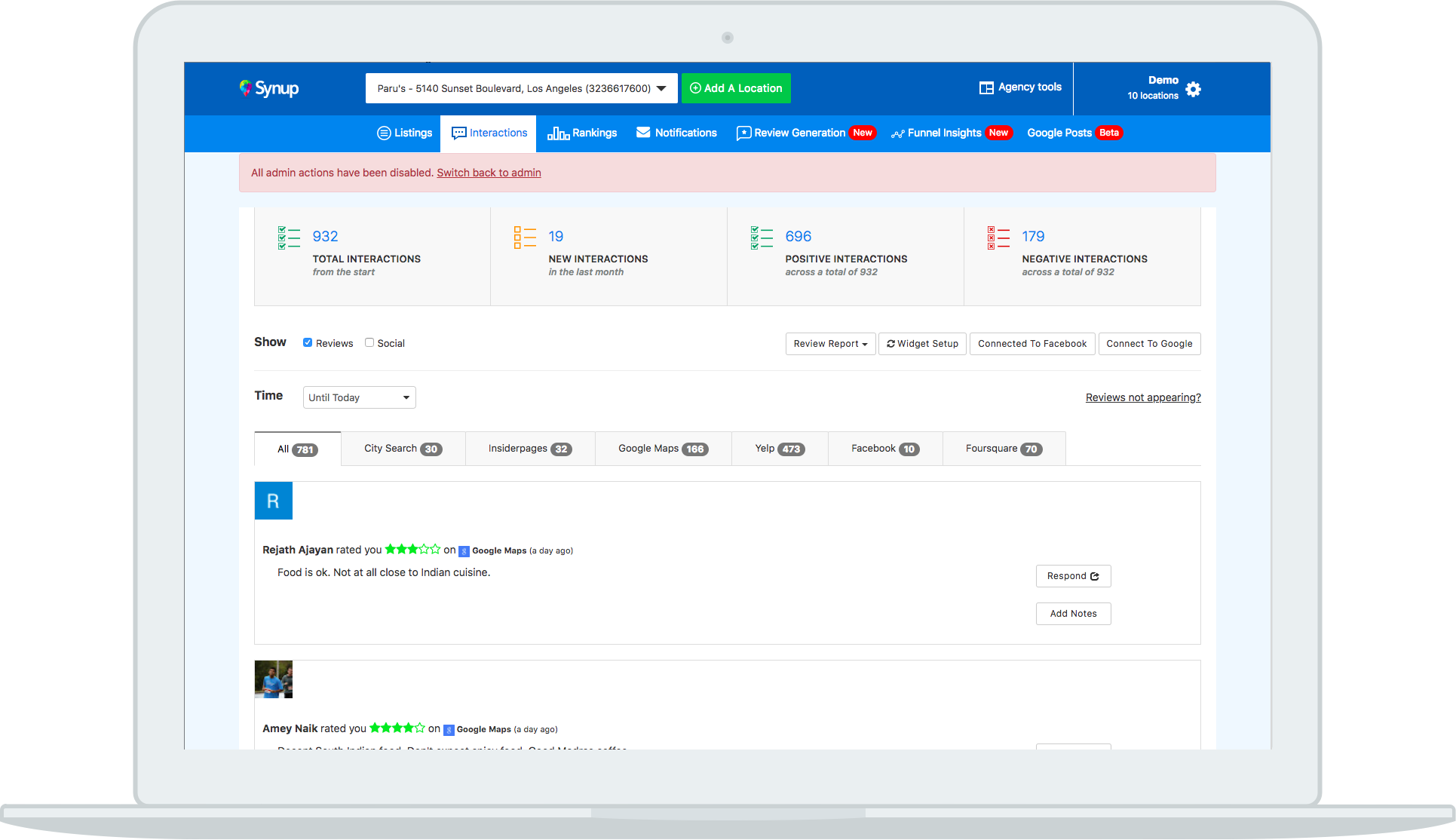Image resolution: width=1456 pixels, height=840 pixels.
Task: Respond to Rejath Ajayan's review
Action: 1073,576
